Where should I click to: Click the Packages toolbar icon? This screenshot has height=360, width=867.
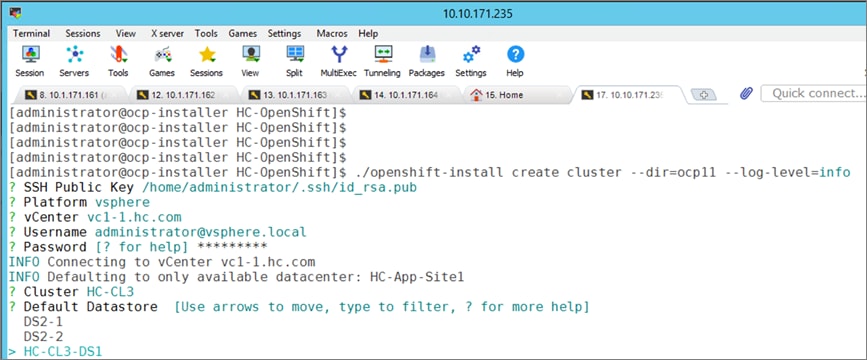coord(426,61)
